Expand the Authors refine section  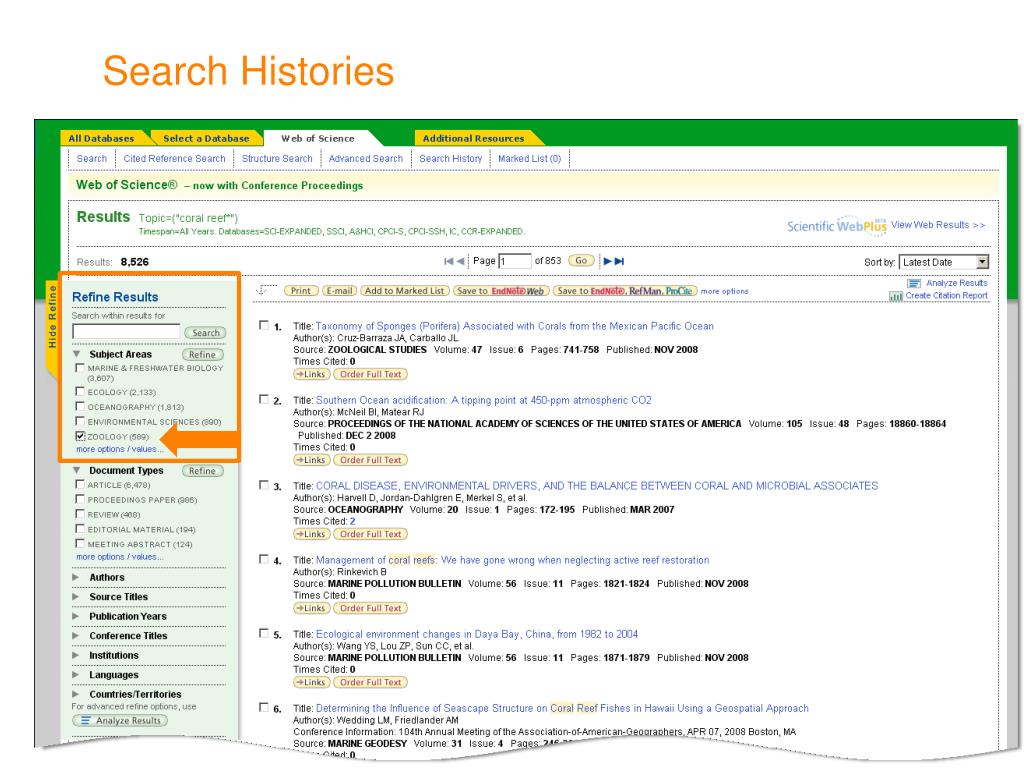[x=76, y=577]
